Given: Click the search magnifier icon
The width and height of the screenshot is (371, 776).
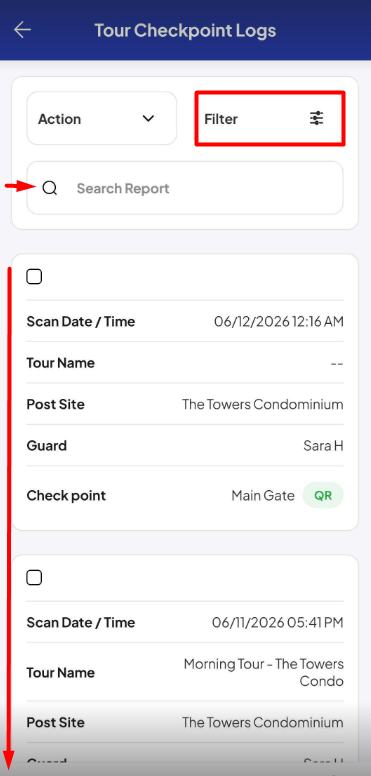Looking at the screenshot, I should [x=49, y=188].
